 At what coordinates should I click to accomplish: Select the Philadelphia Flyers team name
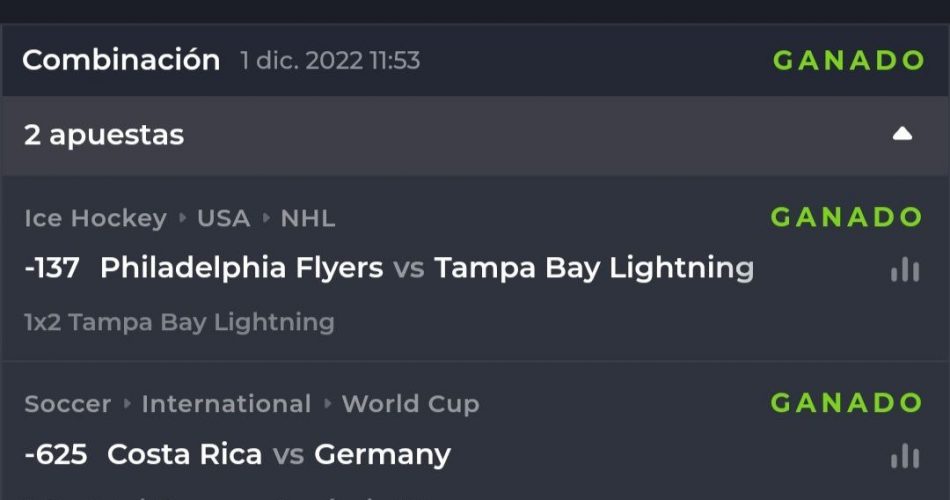tap(241, 268)
